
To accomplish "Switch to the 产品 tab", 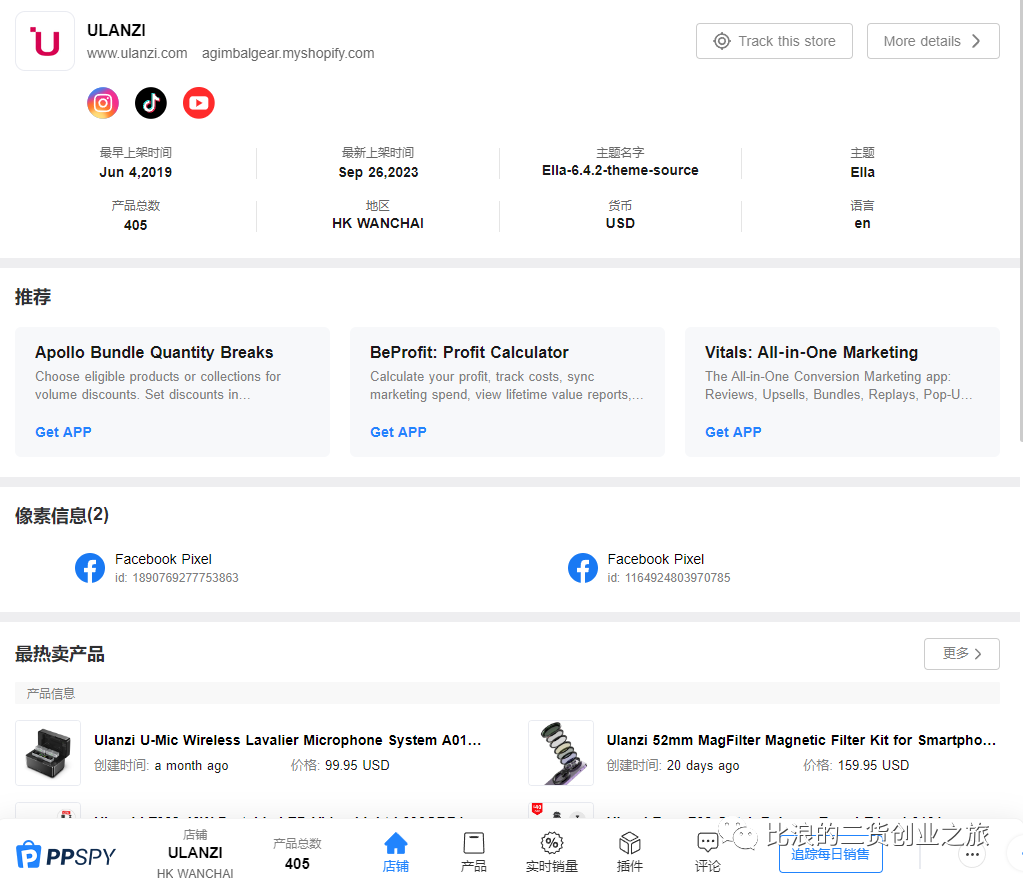I will [x=474, y=852].
